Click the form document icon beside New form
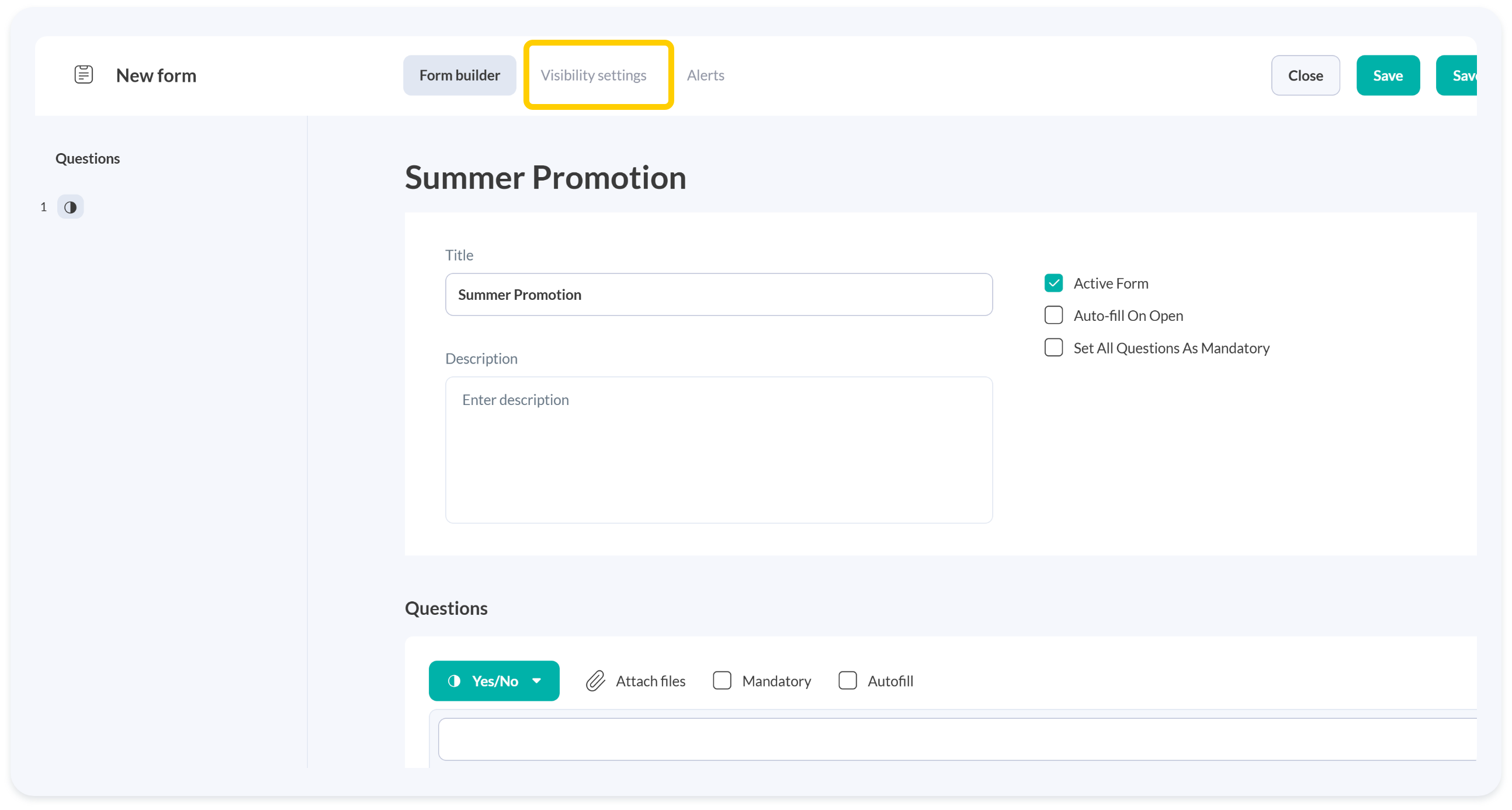This screenshot has height=810, width=1512. tap(84, 75)
